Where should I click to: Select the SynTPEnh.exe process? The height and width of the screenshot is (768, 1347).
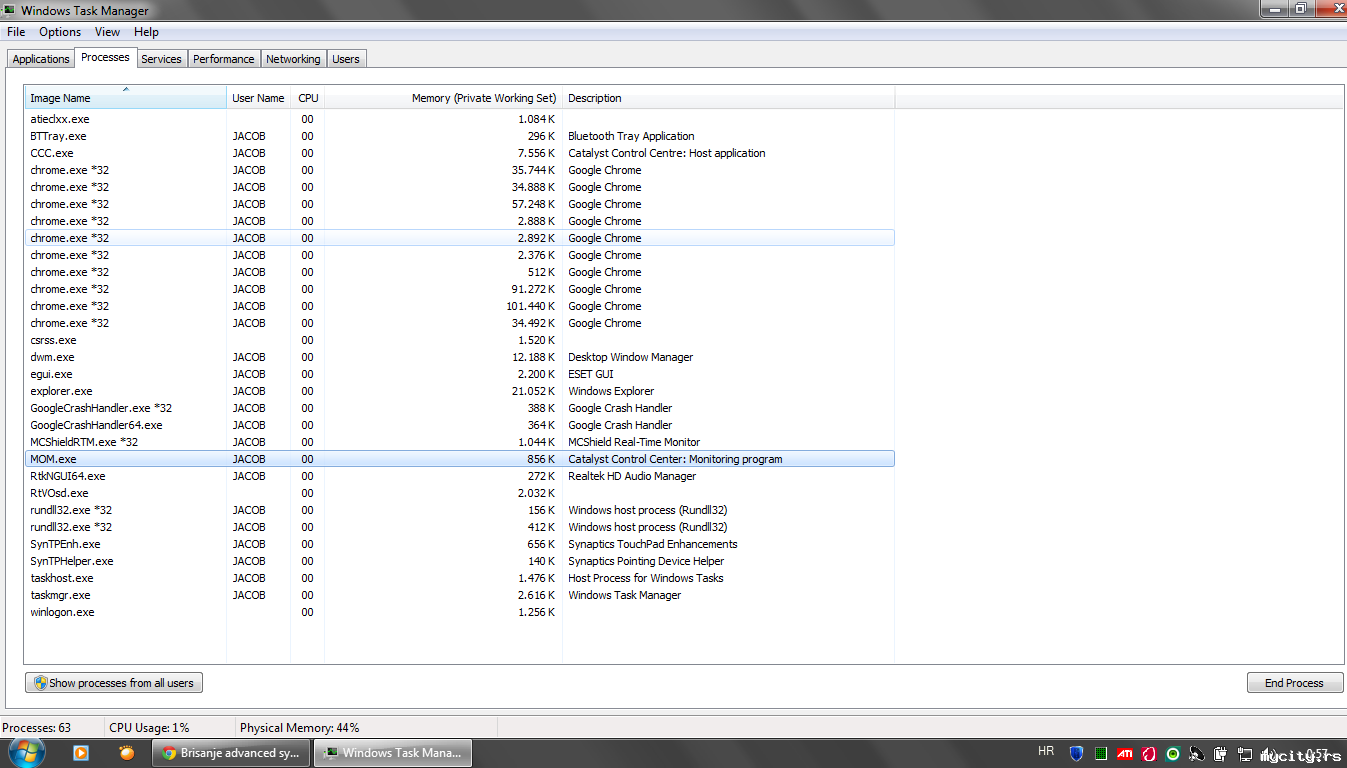pyautogui.click(x=460, y=544)
